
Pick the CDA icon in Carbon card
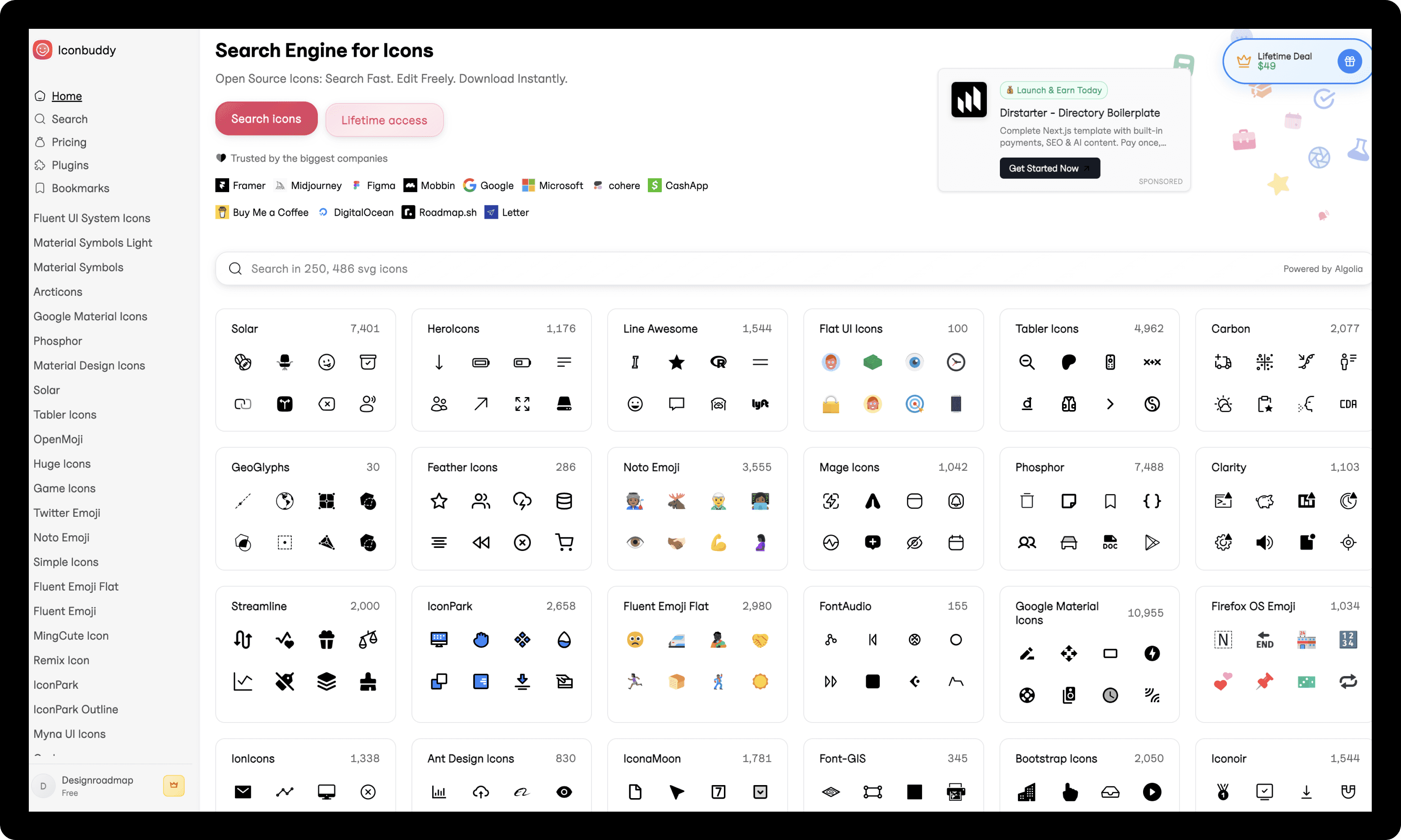click(x=1348, y=404)
